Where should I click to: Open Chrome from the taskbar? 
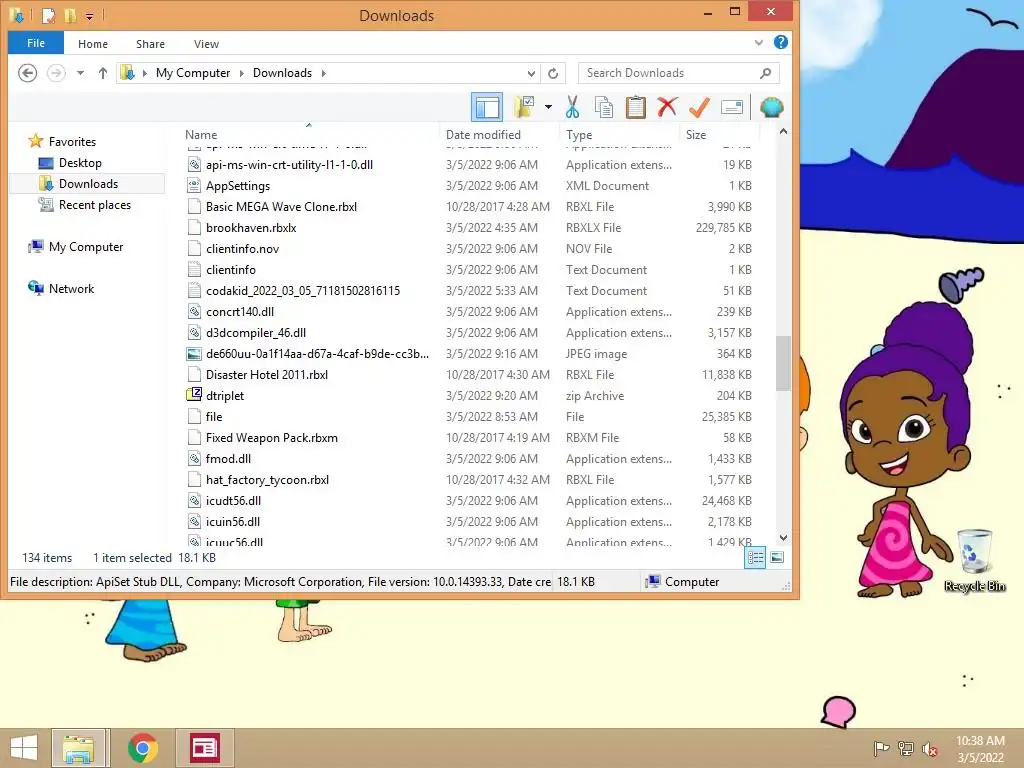[x=143, y=748]
